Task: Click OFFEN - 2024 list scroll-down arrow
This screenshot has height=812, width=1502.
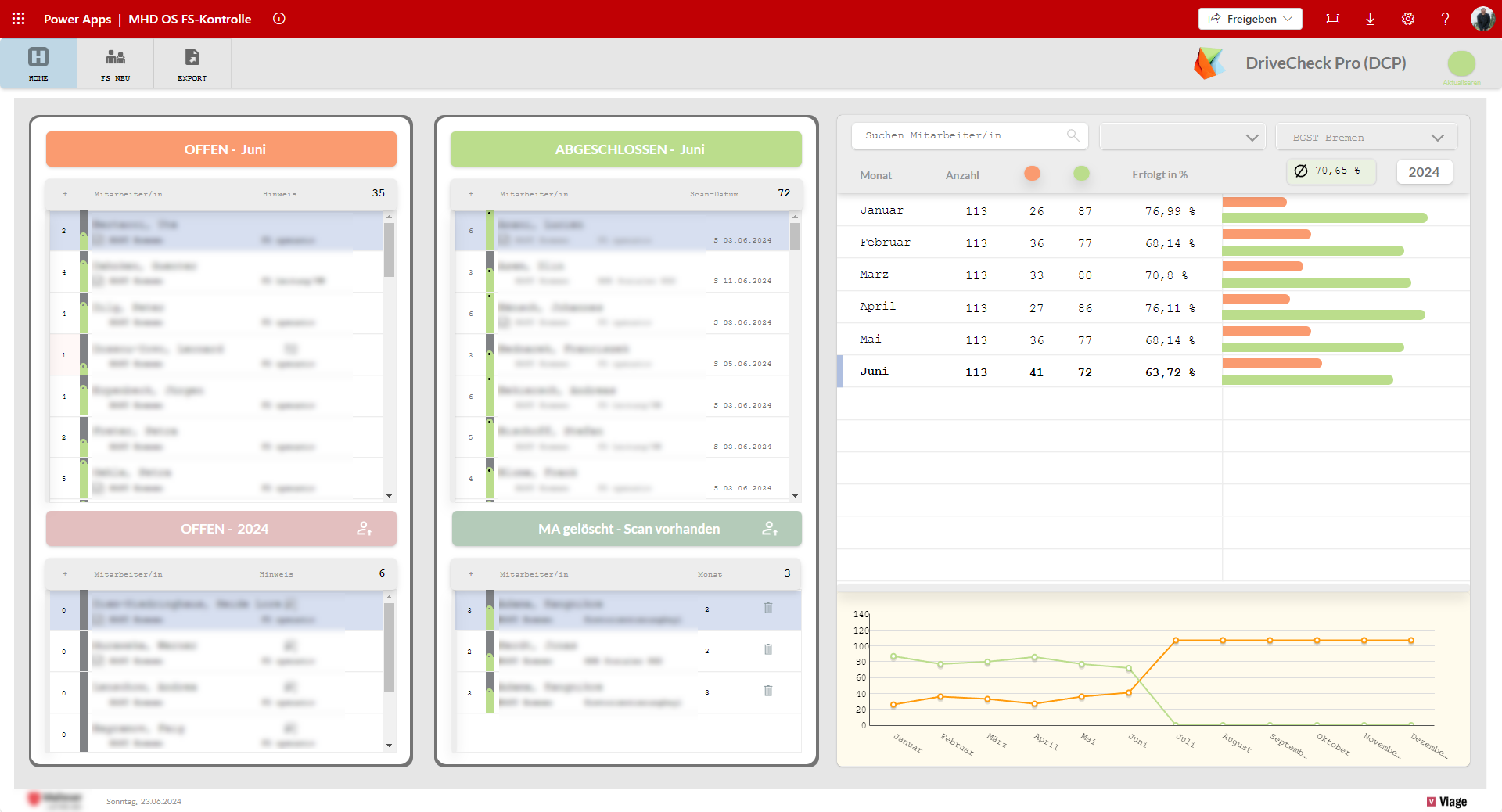Action: (389, 746)
